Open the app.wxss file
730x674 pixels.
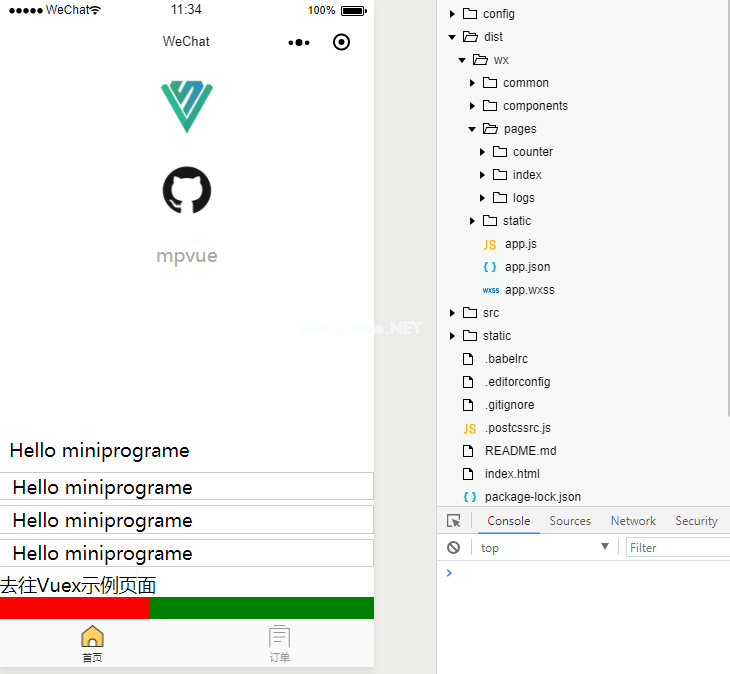coord(529,290)
